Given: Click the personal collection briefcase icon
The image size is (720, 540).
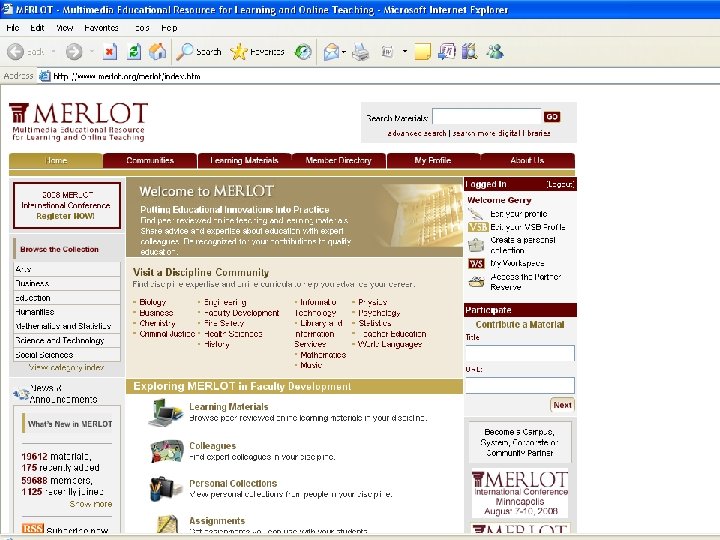Looking at the screenshot, I should pos(476,245).
